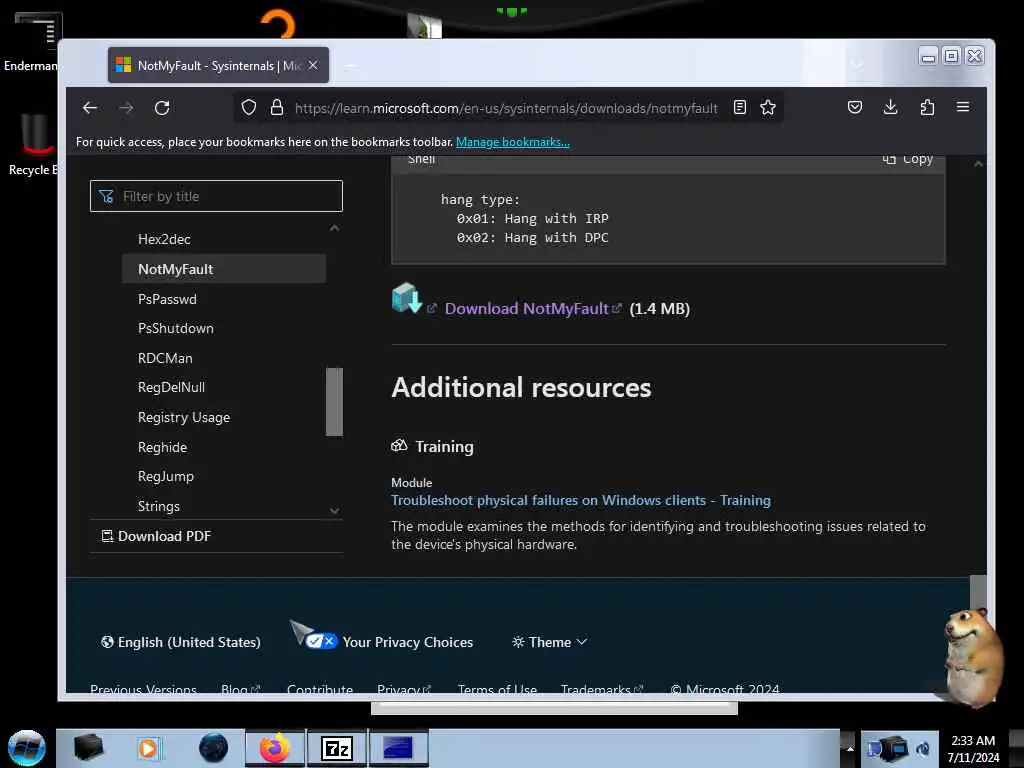Open the Contribute footer link
Image resolution: width=1024 pixels, height=768 pixels.
[320, 689]
